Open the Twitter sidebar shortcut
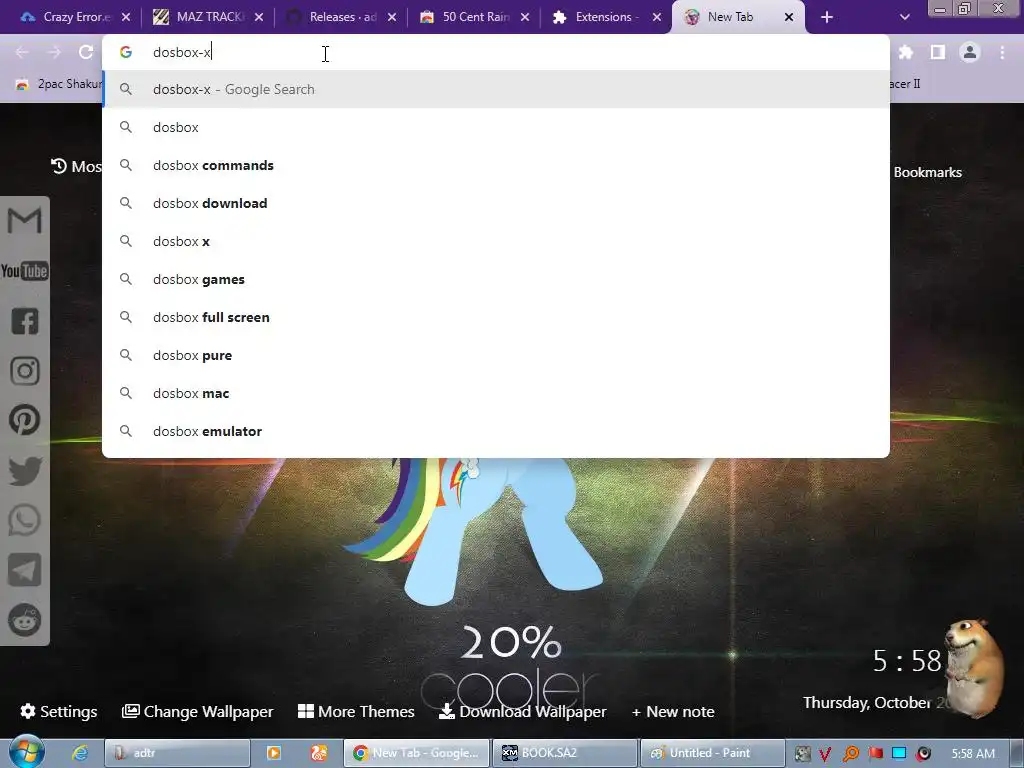Viewport: 1024px width, 768px height. 24,470
